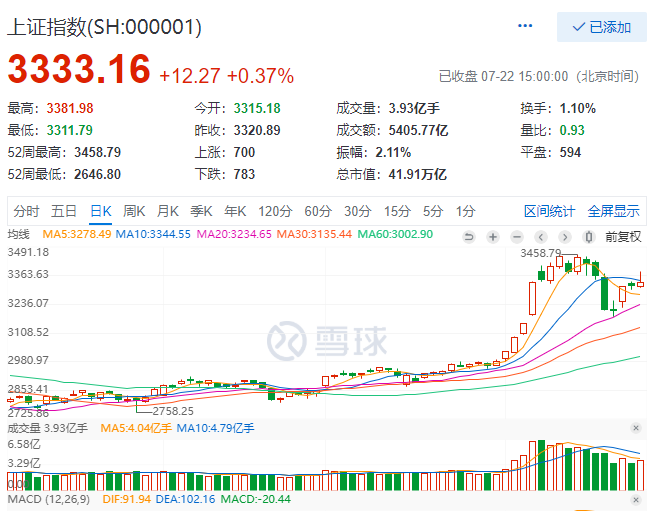Image resolution: width=653 pixels, height=511 pixels.
Task: Click the 成交额 value 5405.77亿
Action: coord(418,130)
